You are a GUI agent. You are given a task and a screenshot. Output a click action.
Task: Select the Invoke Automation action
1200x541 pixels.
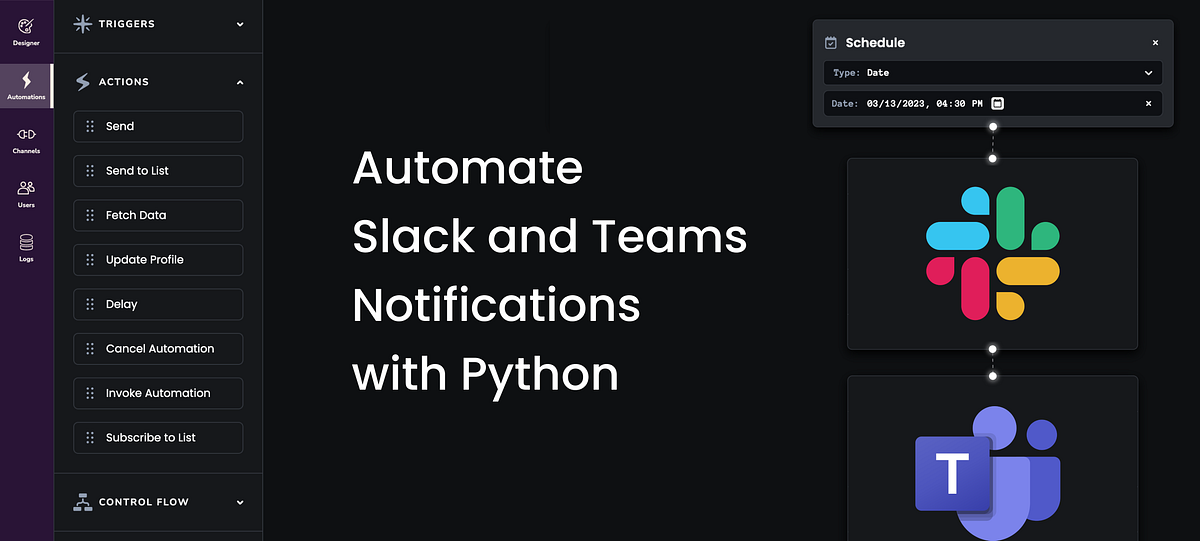click(x=158, y=393)
